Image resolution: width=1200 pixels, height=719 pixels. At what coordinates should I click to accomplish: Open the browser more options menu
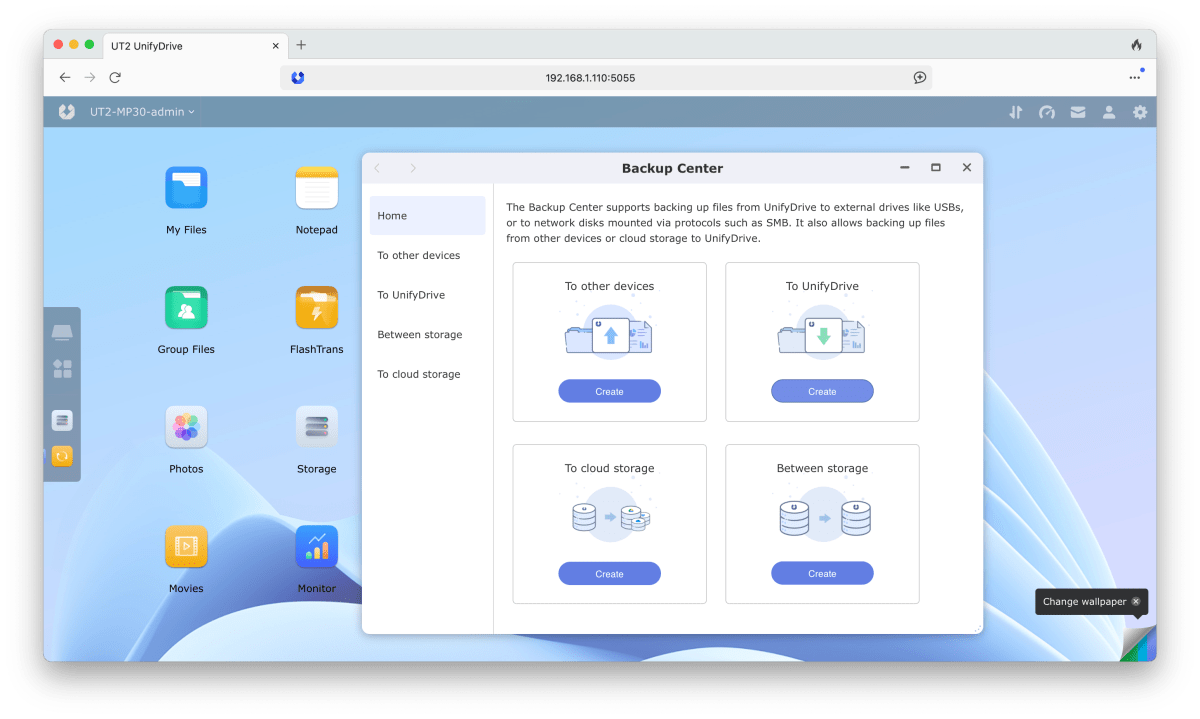pos(1135,77)
